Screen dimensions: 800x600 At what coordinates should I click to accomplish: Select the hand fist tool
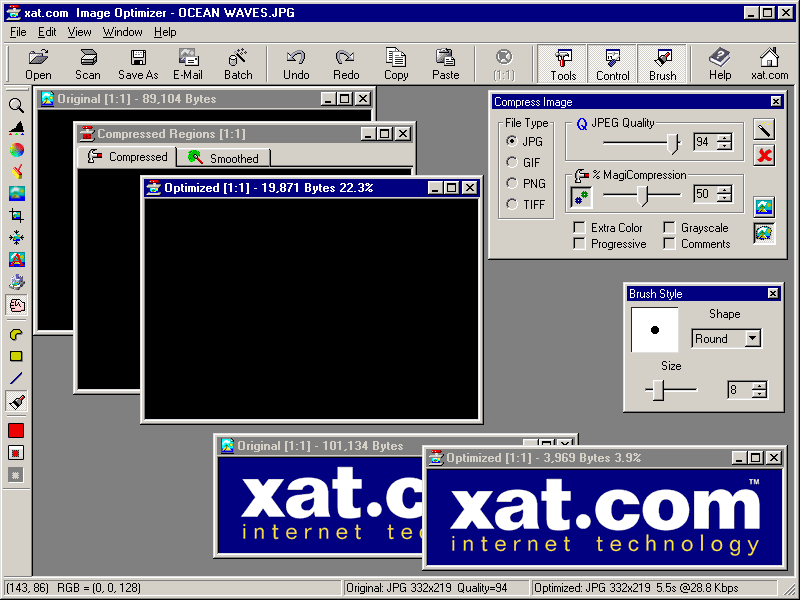tap(16, 305)
